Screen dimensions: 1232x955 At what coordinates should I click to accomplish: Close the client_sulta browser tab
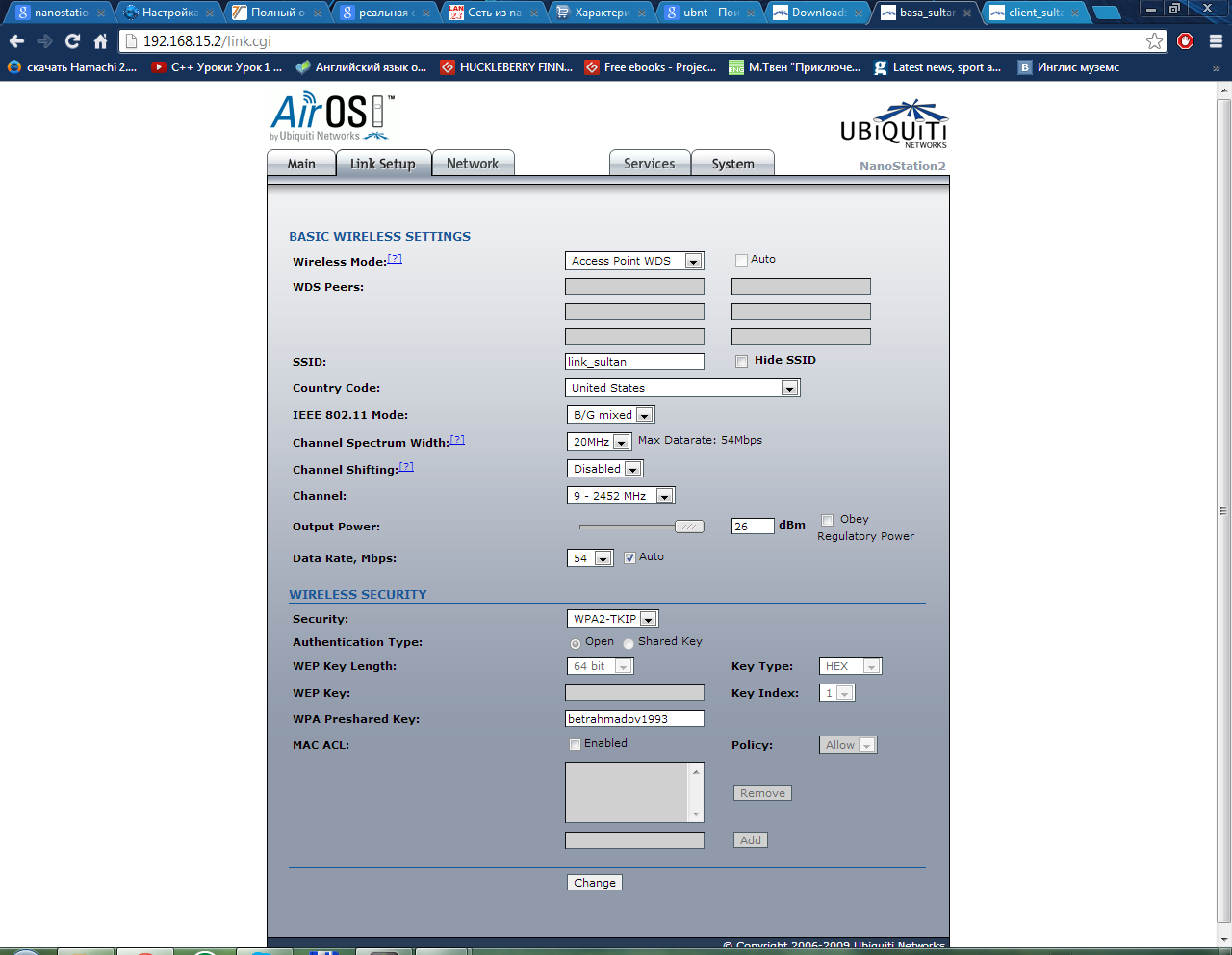coord(1074,13)
